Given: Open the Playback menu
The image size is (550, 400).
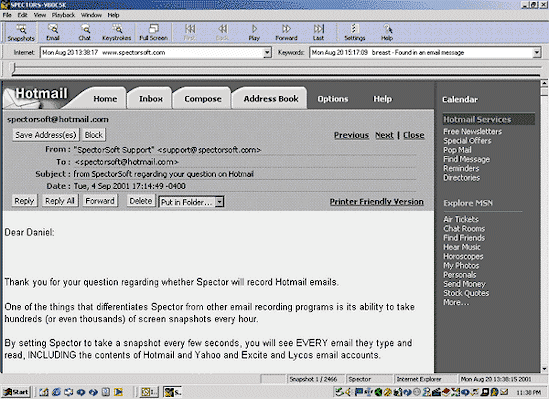Looking at the screenshot, I should (63, 15).
